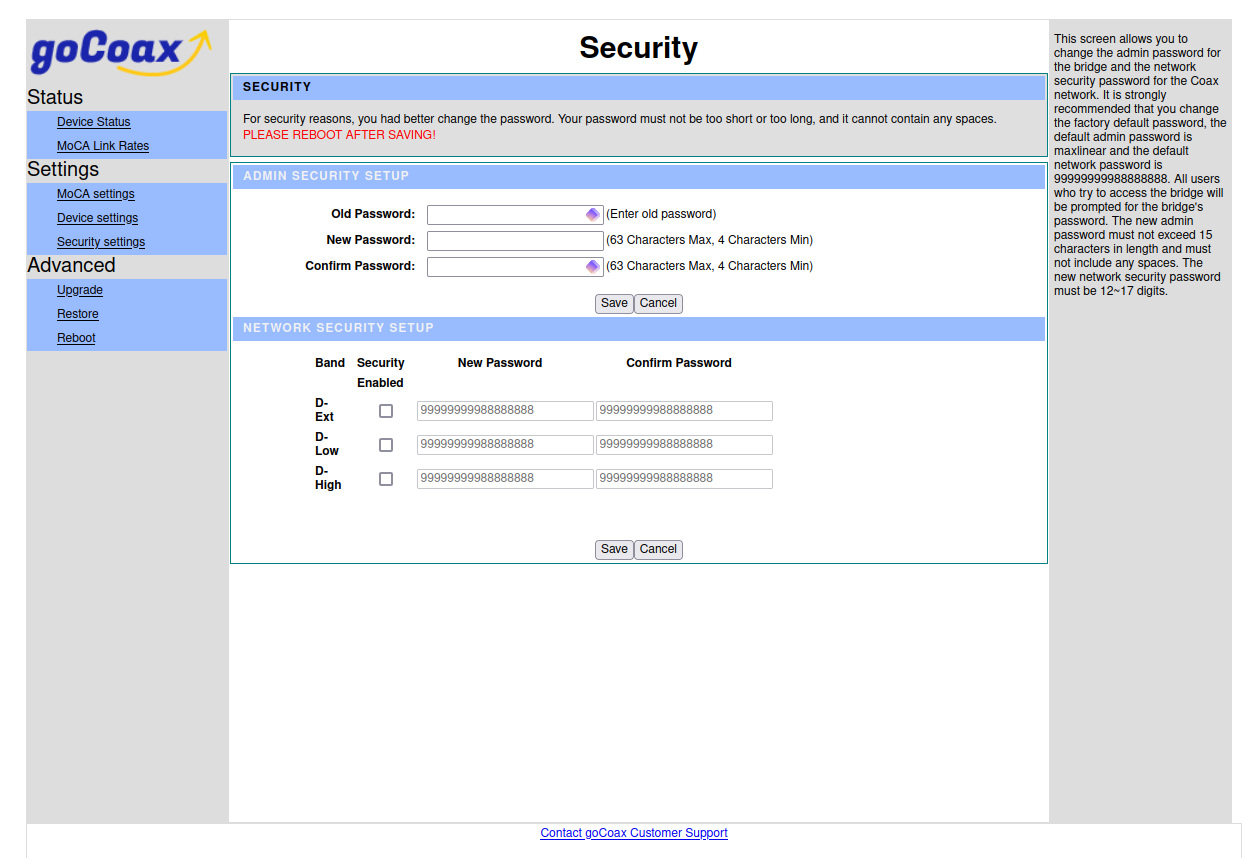Open MoCA settings in sidebar
This screenshot has width=1246, height=858.
pyautogui.click(x=96, y=194)
